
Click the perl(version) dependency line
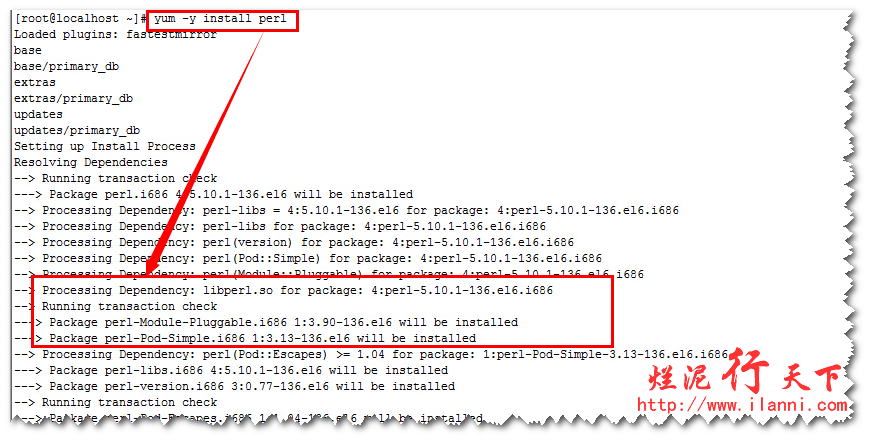click(294, 242)
